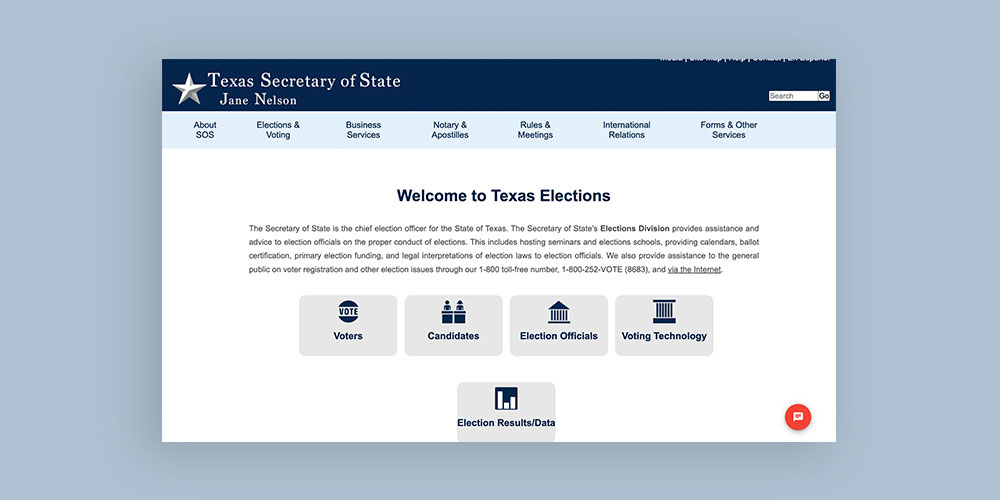This screenshot has width=1000, height=500.
Task: Click the Election Officials building icon
Action: (559, 312)
